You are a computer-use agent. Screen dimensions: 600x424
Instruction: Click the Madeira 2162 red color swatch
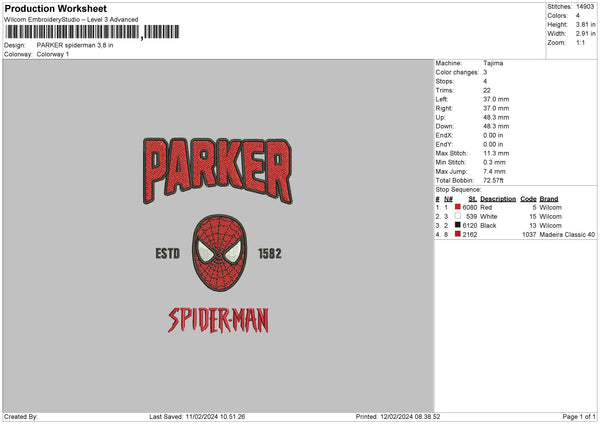(x=457, y=234)
